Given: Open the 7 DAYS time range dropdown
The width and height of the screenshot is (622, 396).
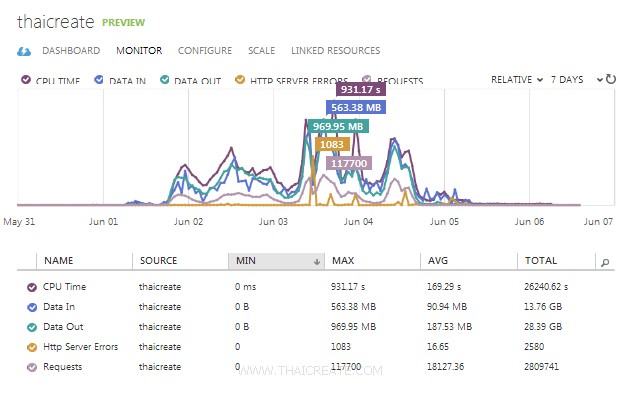Looking at the screenshot, I should point(576,80).
